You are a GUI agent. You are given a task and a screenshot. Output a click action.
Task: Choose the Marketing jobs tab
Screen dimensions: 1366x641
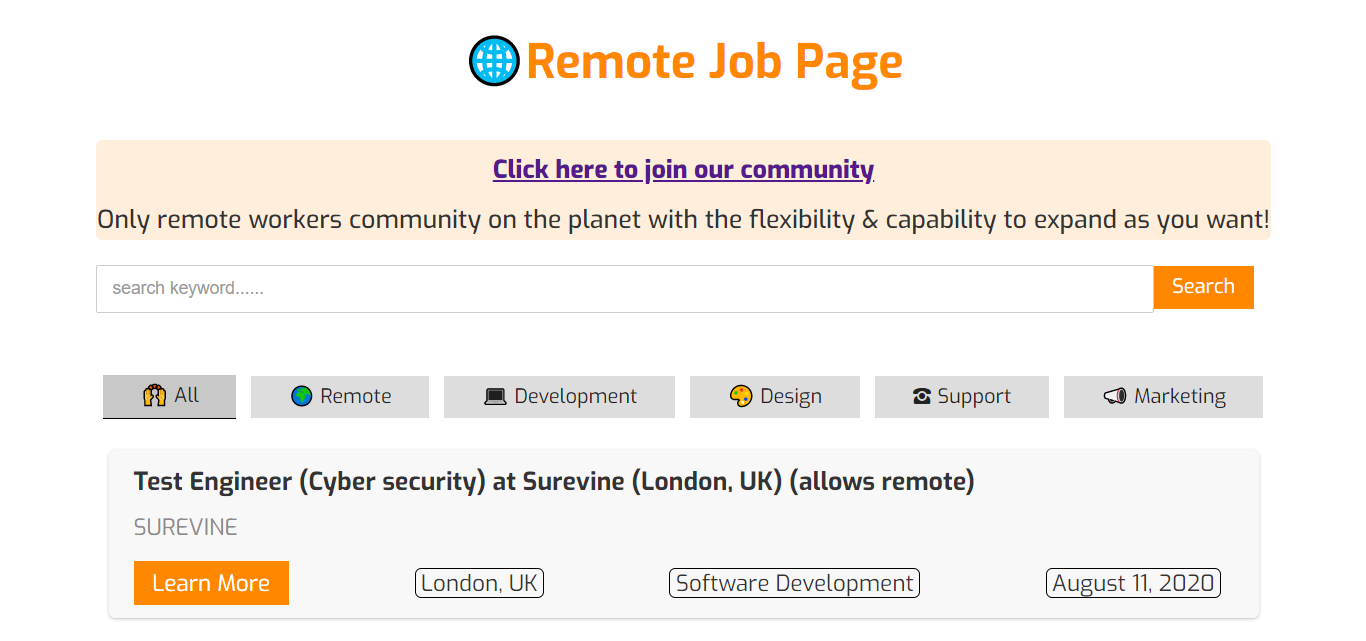(1164, 397)
